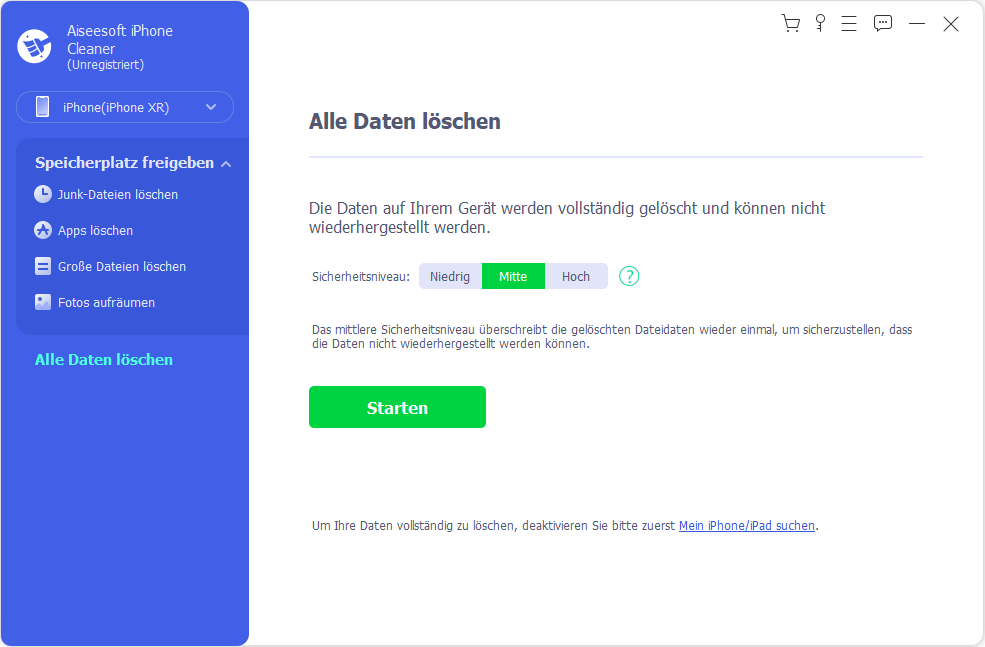Screen dimensions: 985x647
Task: Open the hamburger menu icon
Action: tap(849, 24)
